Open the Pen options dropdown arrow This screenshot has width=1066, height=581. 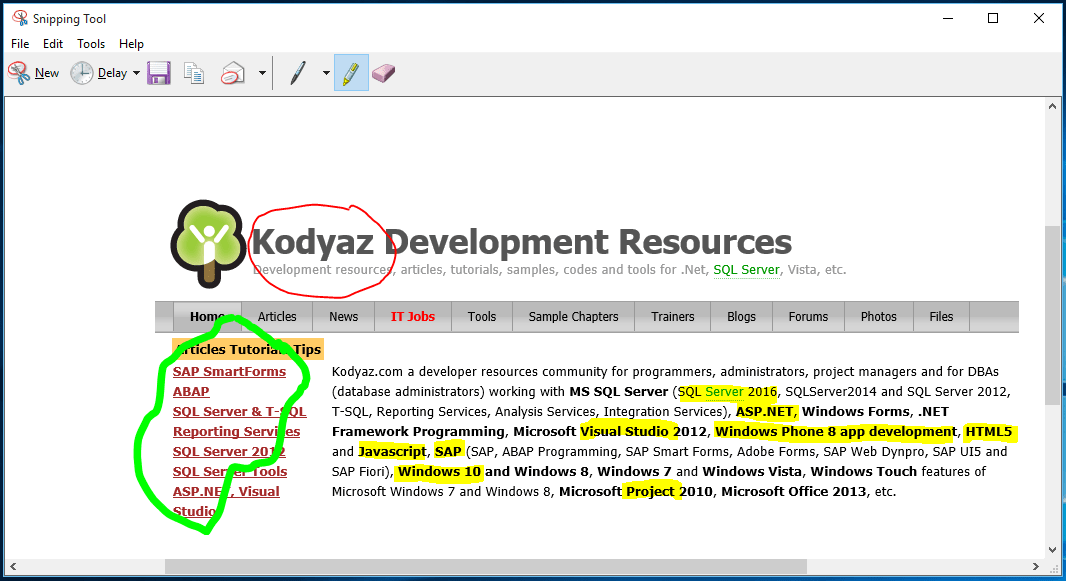click(326, 73)
